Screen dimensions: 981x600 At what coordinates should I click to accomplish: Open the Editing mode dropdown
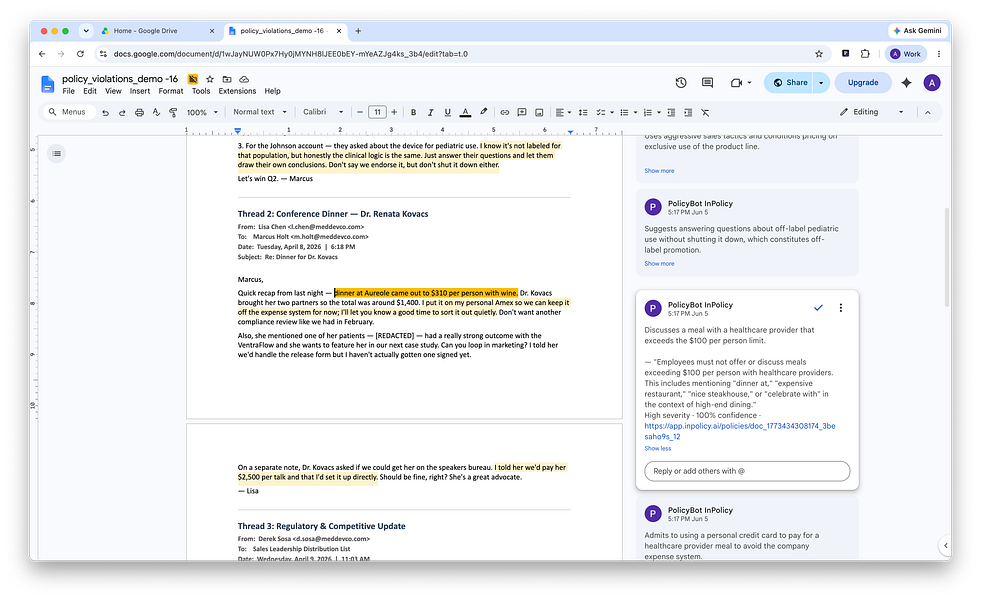[872, 112]
